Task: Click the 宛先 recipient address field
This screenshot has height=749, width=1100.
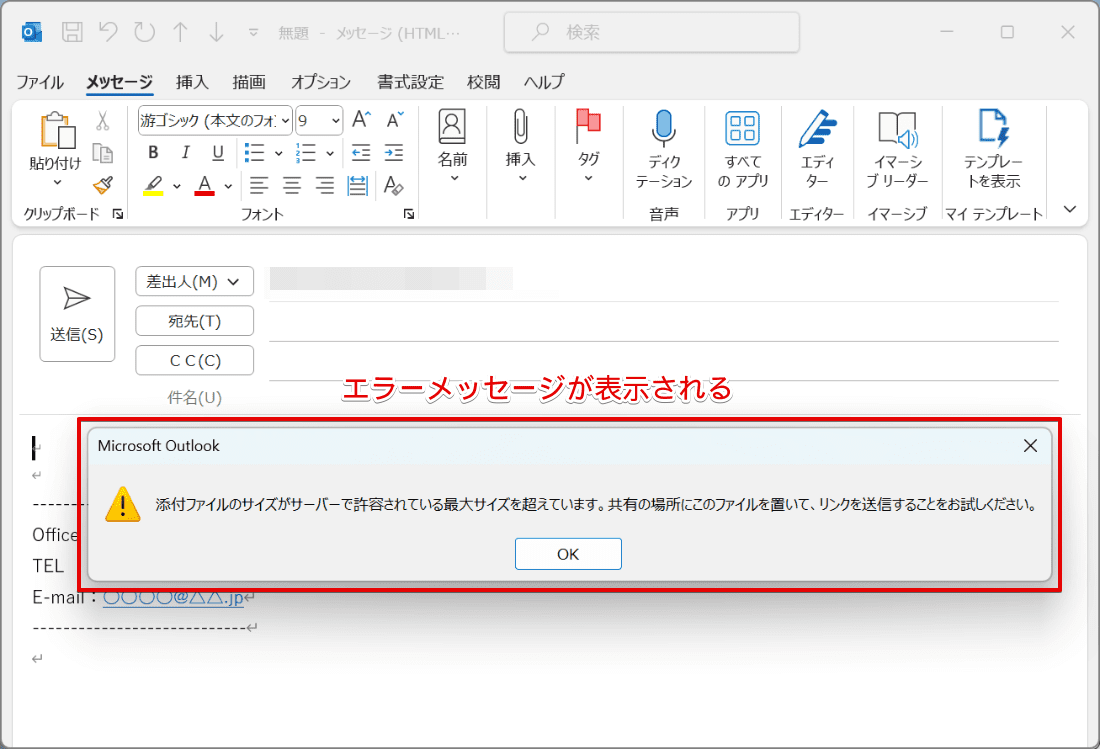Action: [x=664, y=322]
